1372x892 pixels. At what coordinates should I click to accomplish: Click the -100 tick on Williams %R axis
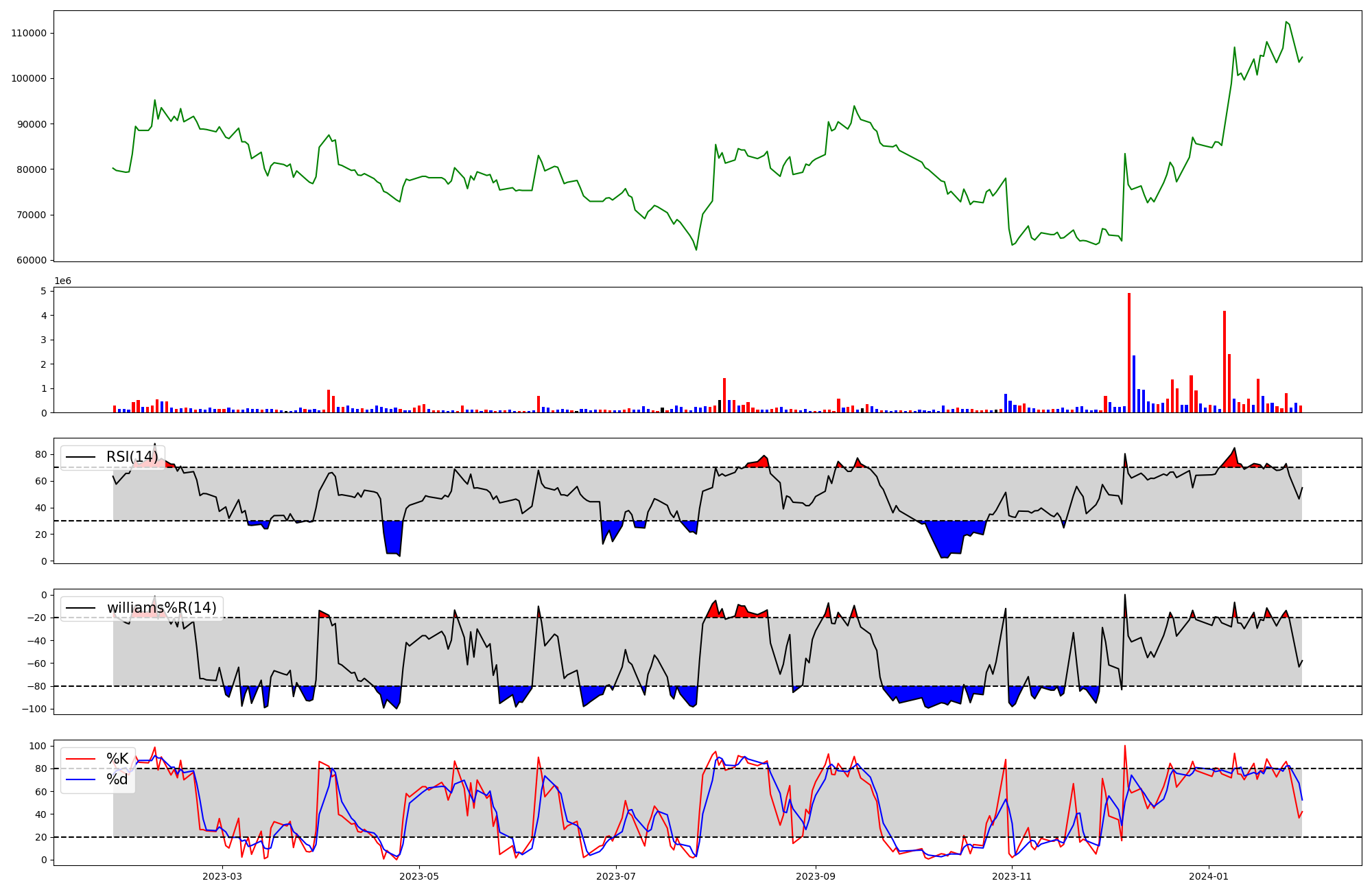coord(34,709)
